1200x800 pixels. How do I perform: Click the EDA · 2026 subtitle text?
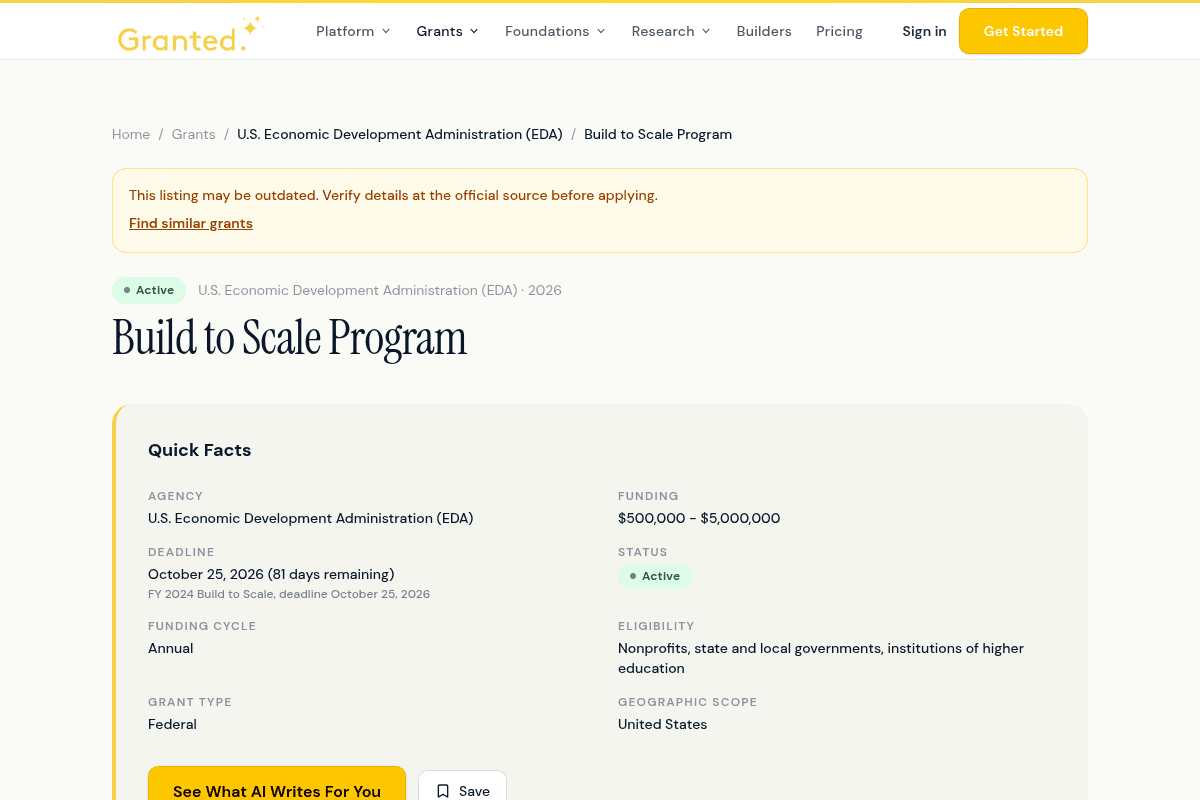click(x=380, y=290)
